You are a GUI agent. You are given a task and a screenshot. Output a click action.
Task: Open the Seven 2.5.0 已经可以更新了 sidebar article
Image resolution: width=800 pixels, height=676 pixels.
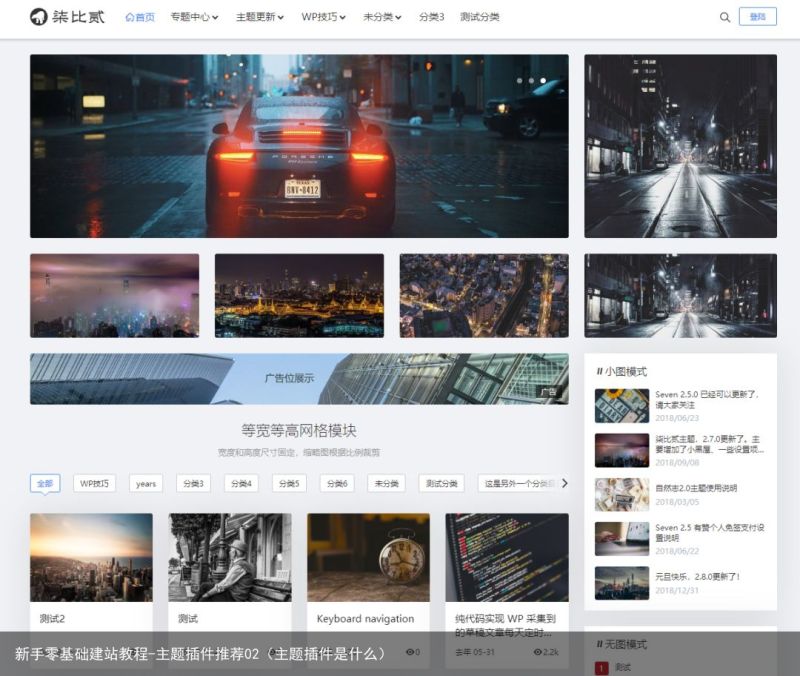coord(707,399)
